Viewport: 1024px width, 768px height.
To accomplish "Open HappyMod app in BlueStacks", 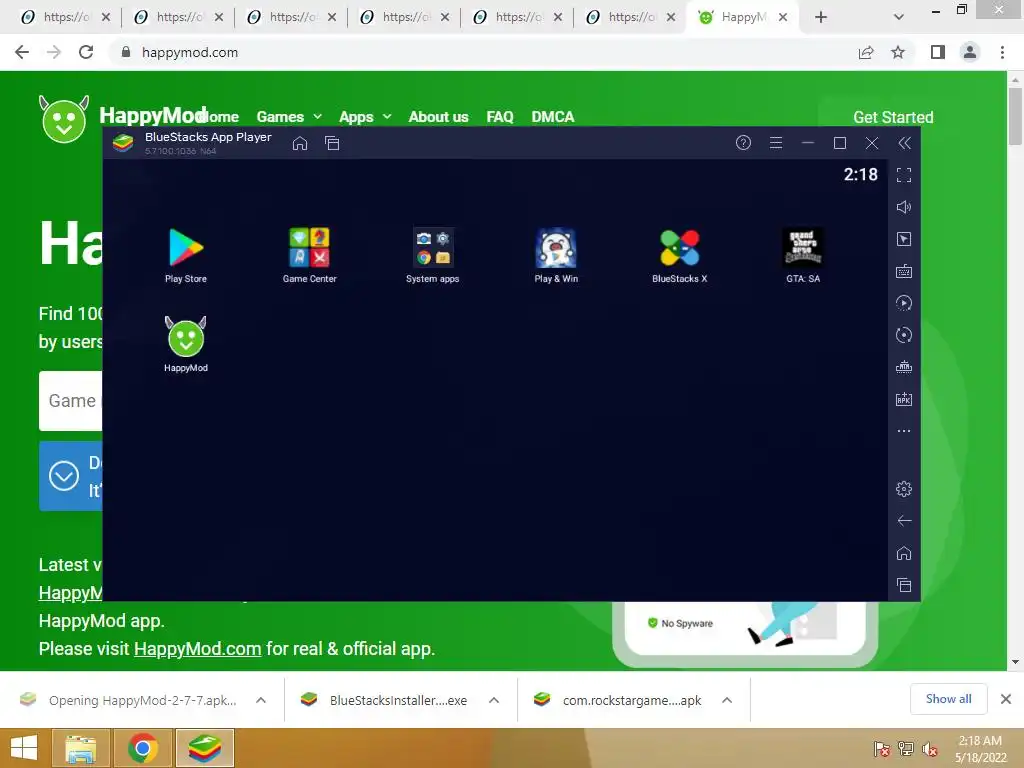I will tap(186, 345).
